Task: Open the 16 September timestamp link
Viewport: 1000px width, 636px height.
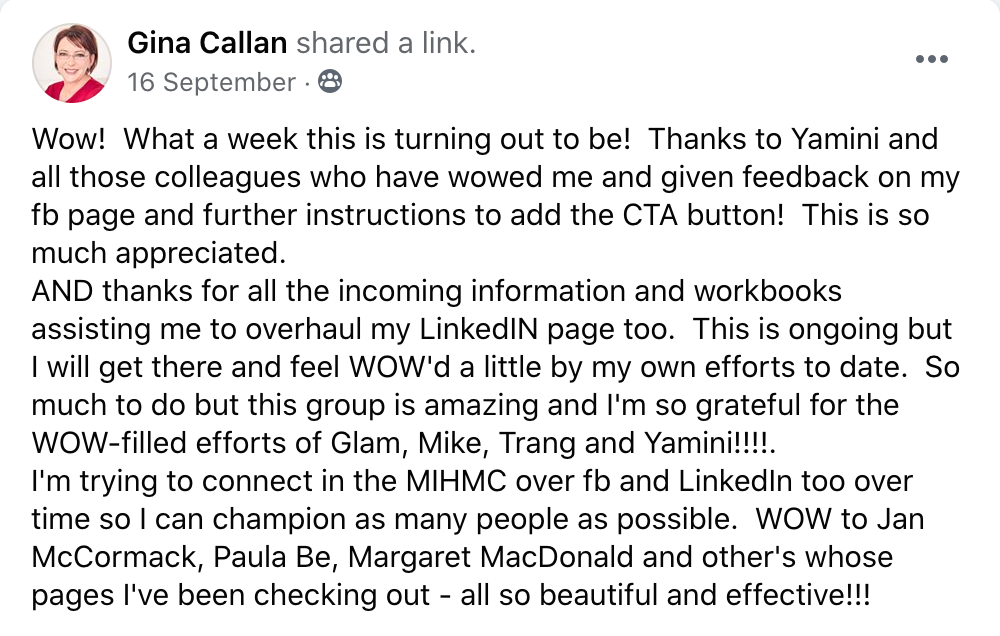Action: [212, 83]
